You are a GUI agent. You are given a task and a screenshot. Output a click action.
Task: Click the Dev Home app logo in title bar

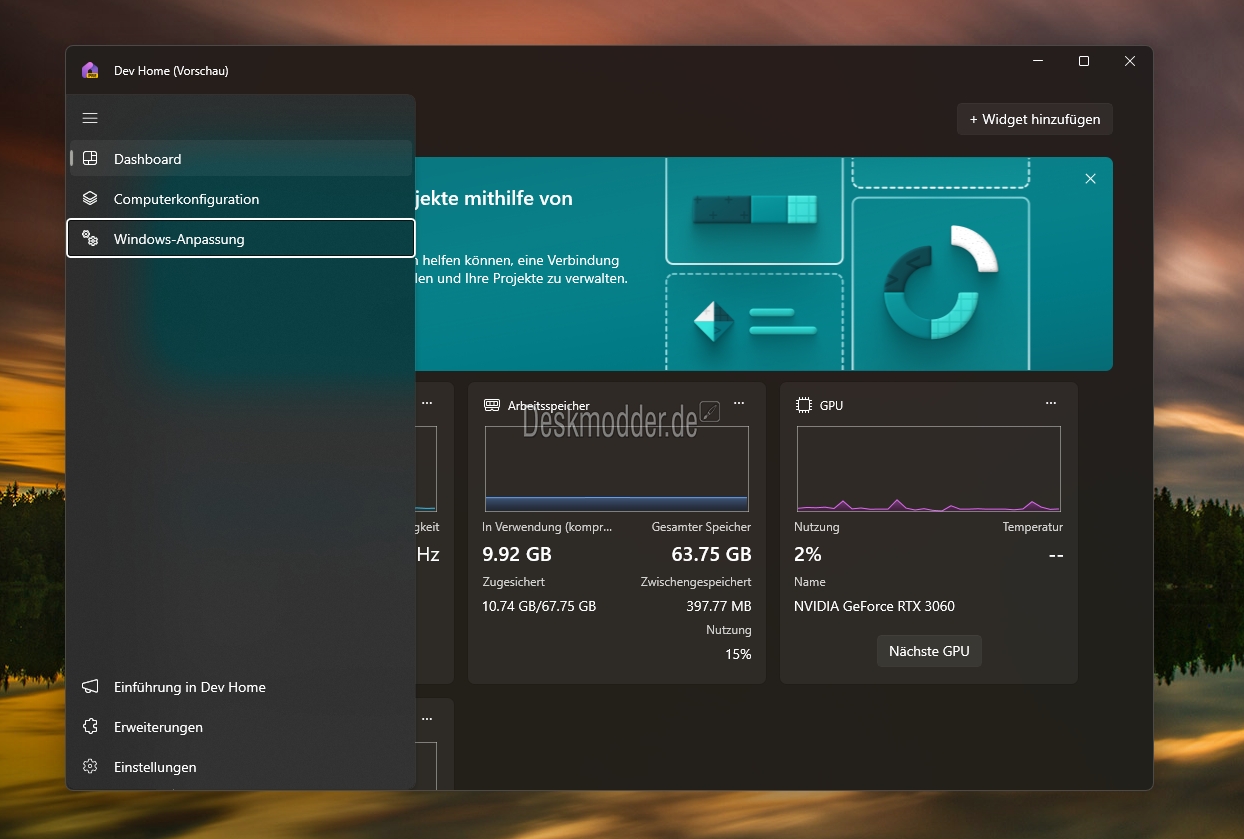pos(90,71)
